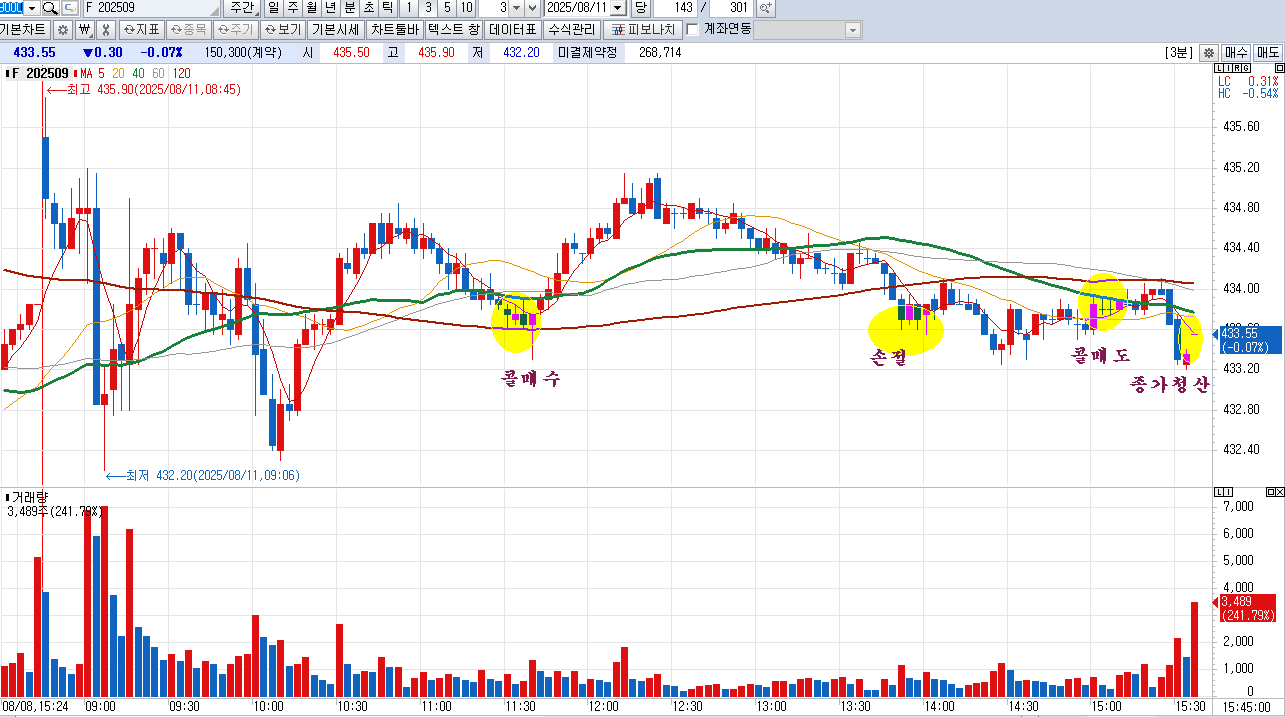Open the 데이터표 data table
The height and width of the screenshot is (717, 1286).
[x=515, y=29]
